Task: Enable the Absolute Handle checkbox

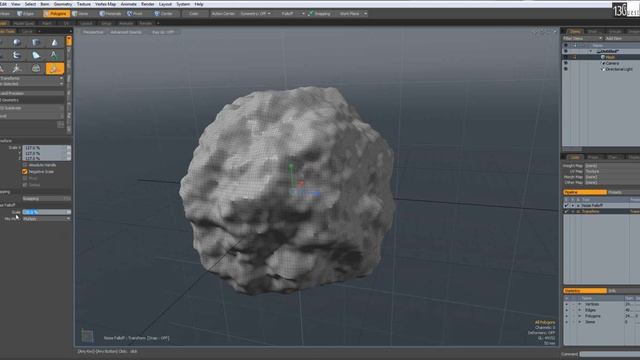Action: (25, 165)
